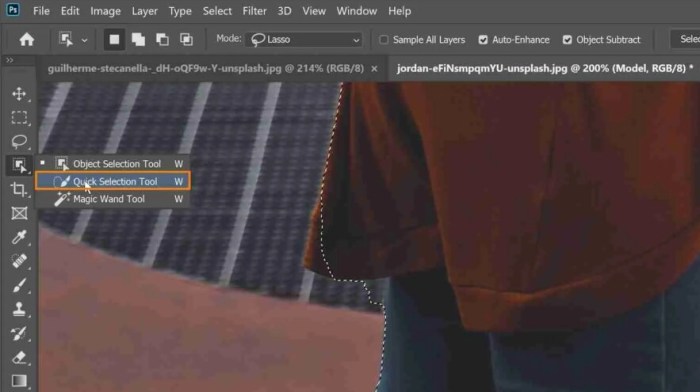Select the Gradient tool
Screen dimensions: 700x392
pos(19,381)
